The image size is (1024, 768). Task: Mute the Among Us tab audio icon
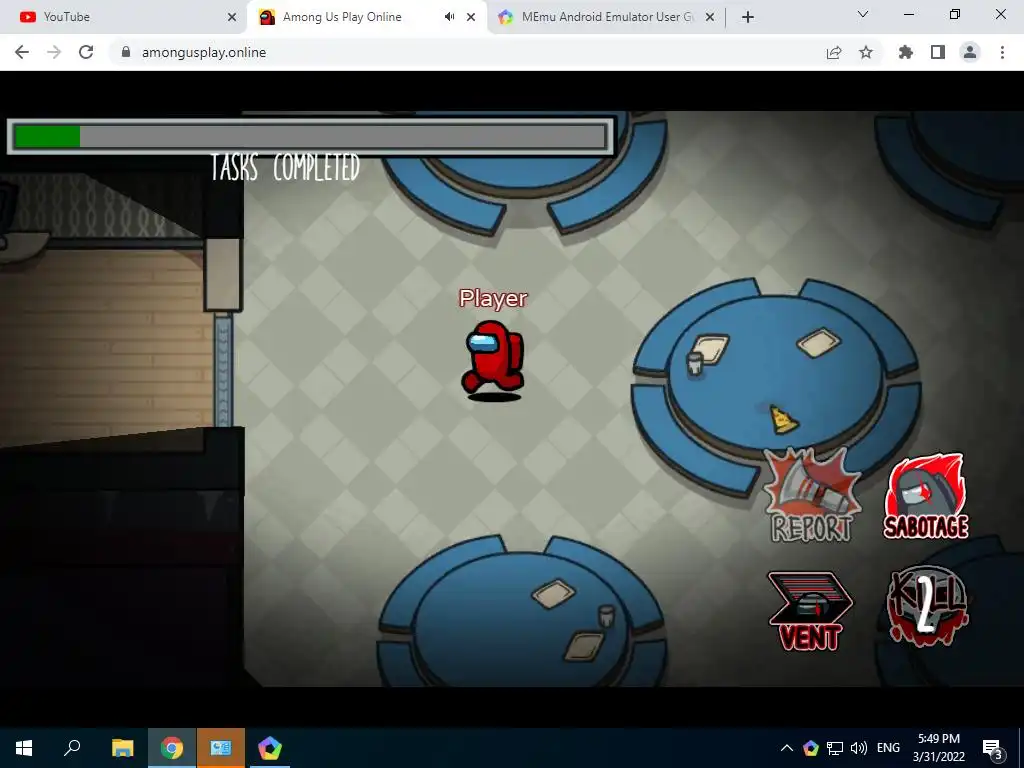tap(449, 17)
